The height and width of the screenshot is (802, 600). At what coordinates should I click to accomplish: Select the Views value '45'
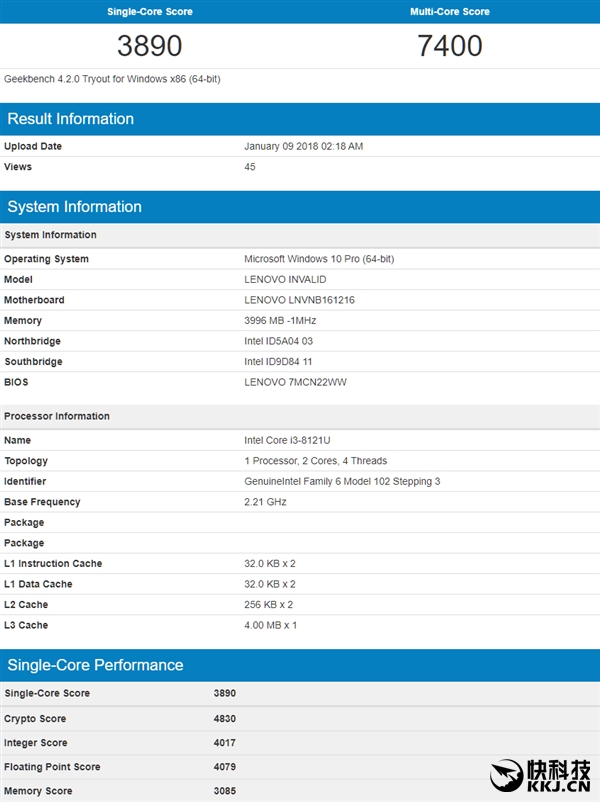(250, 167)
